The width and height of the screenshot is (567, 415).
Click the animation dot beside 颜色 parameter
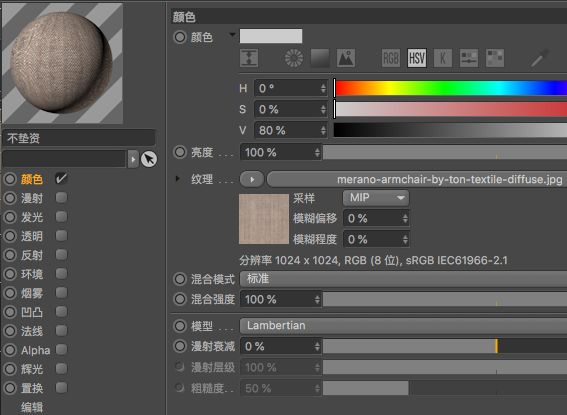point(179,37)
